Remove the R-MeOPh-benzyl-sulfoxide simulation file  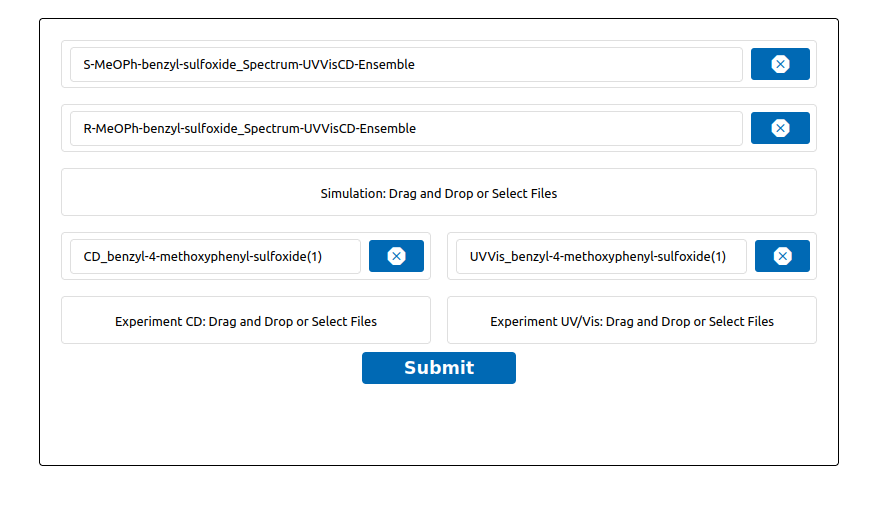tap(780, 128)
